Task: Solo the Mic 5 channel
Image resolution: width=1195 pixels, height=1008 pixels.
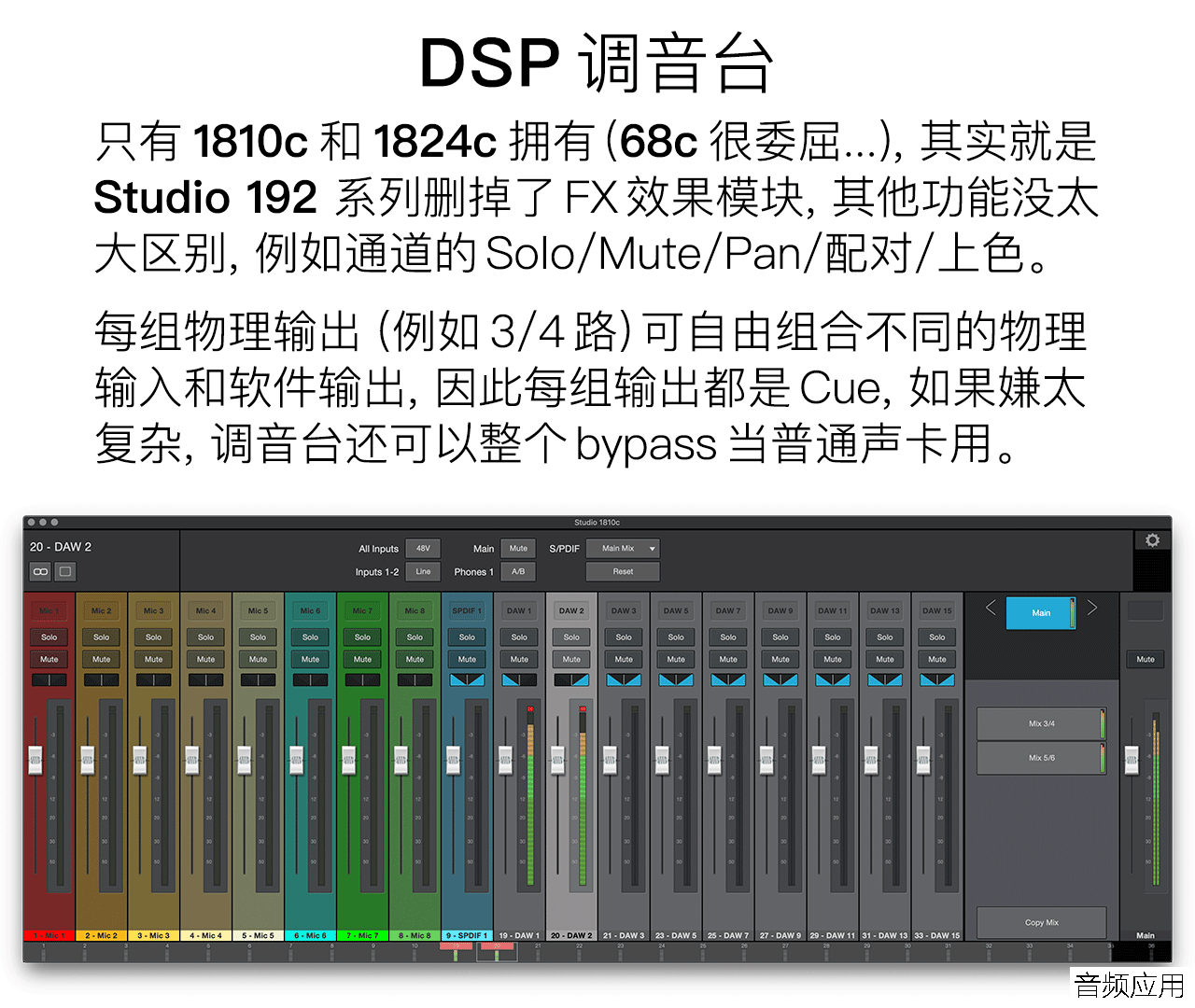Action: pos(259,637)
